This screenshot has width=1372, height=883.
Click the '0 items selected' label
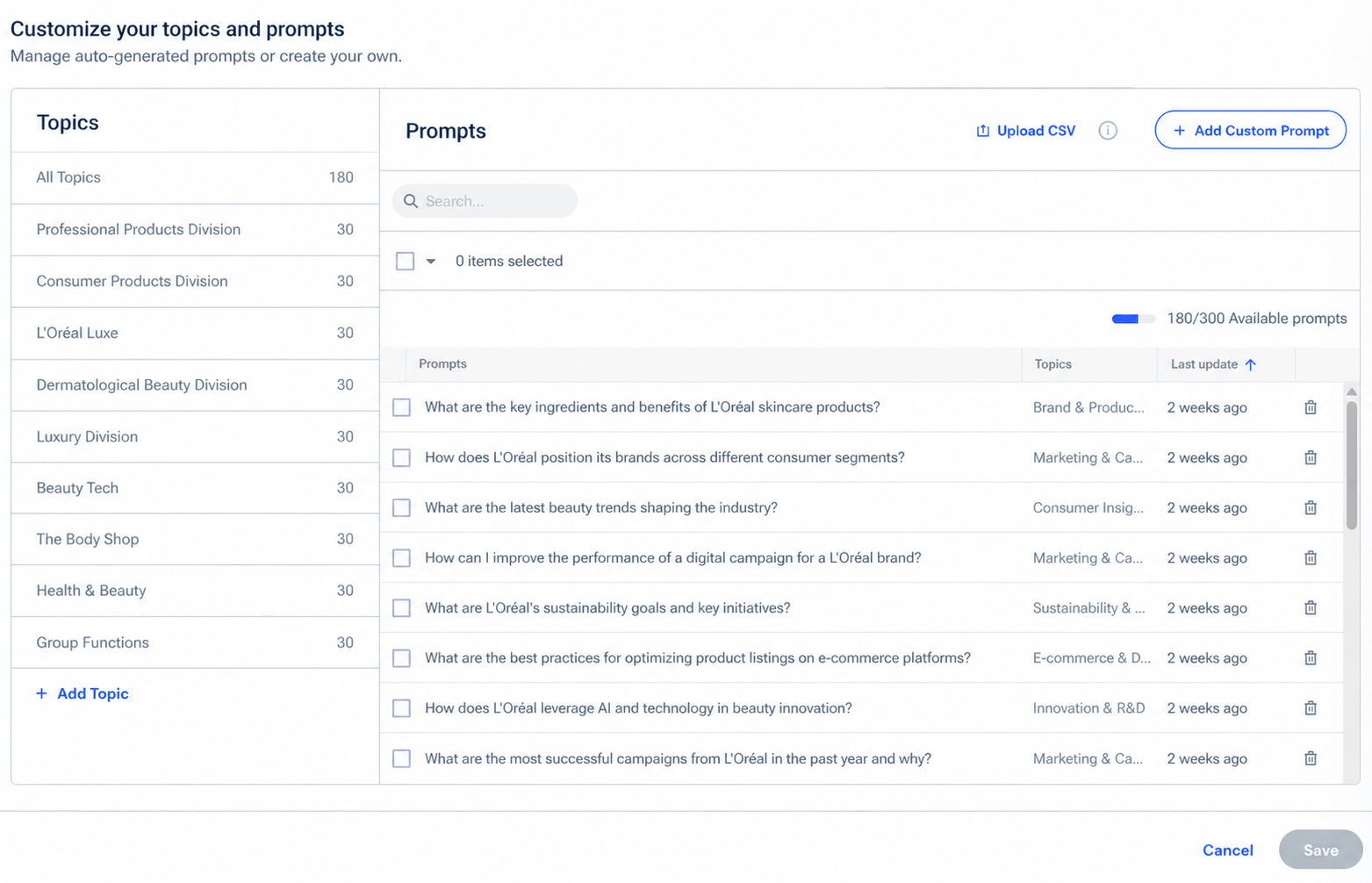(509, 261)
